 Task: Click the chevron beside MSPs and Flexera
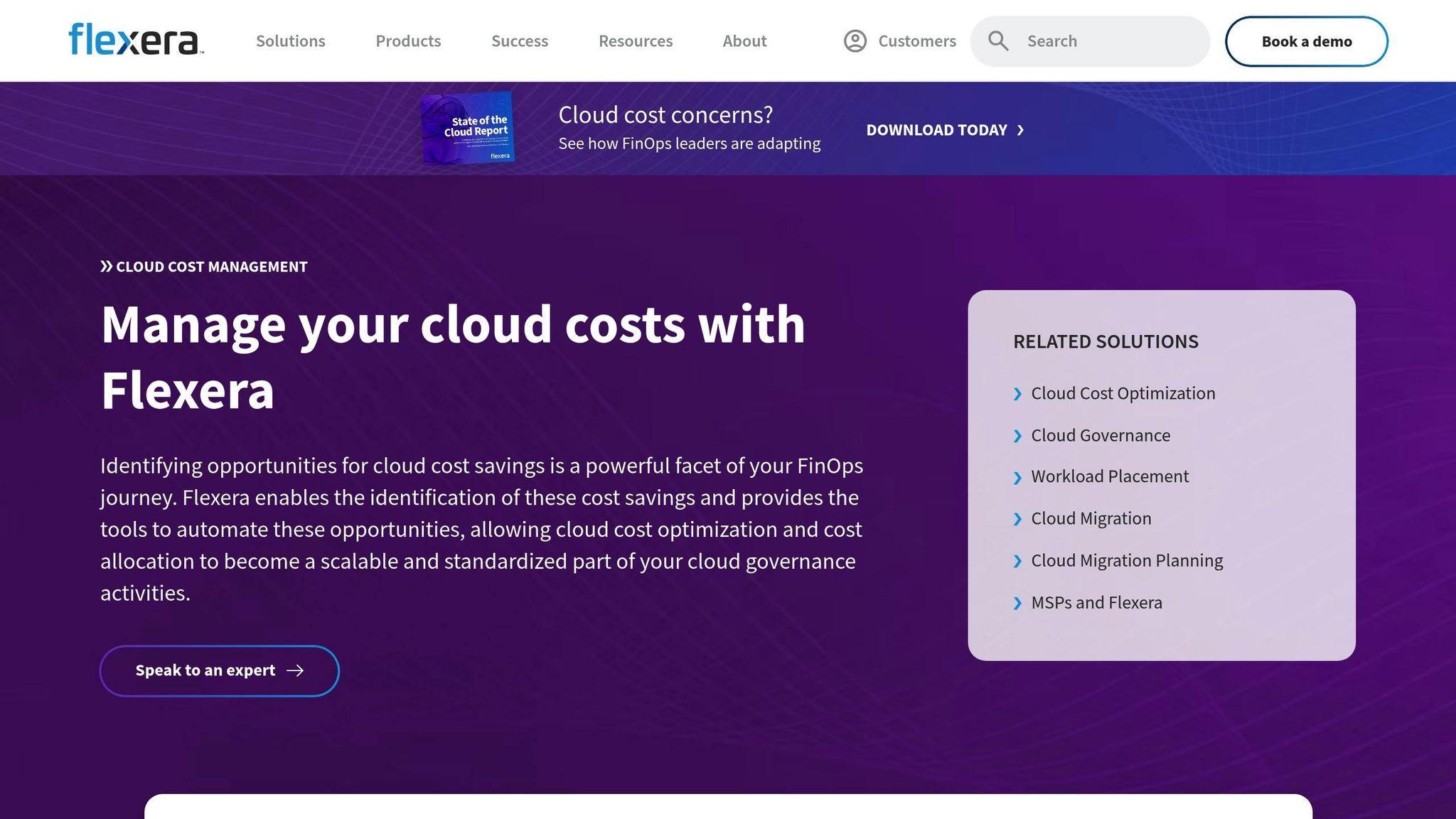tap(1017, 603)
